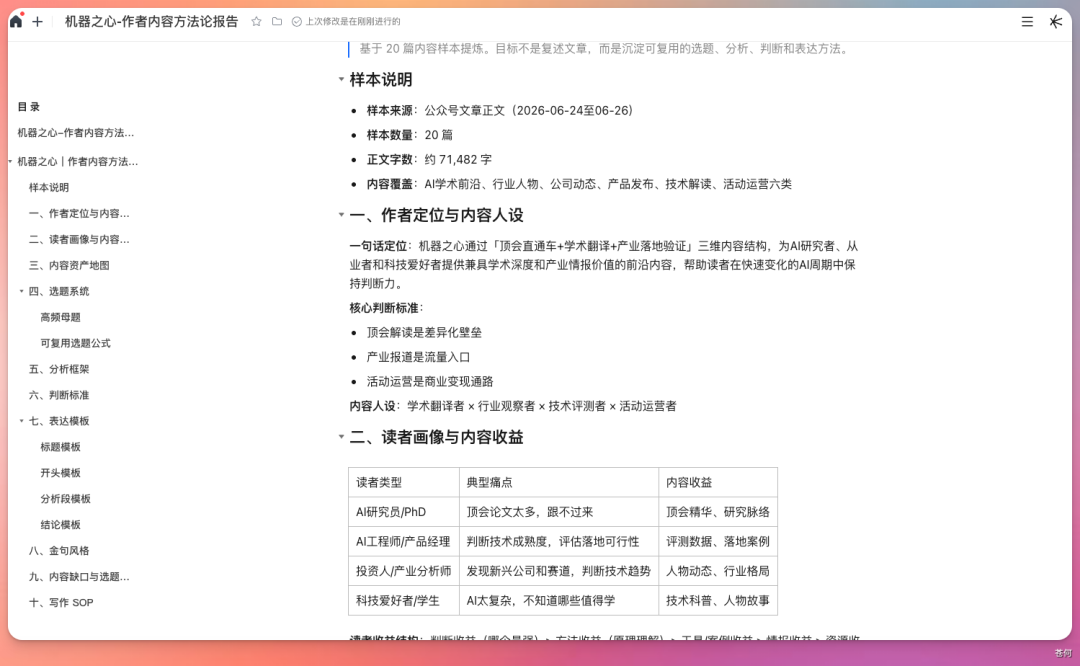Screen dimensions: 1080x666
Task: Click table header cell 读者类型
Action: coord(404,482)
